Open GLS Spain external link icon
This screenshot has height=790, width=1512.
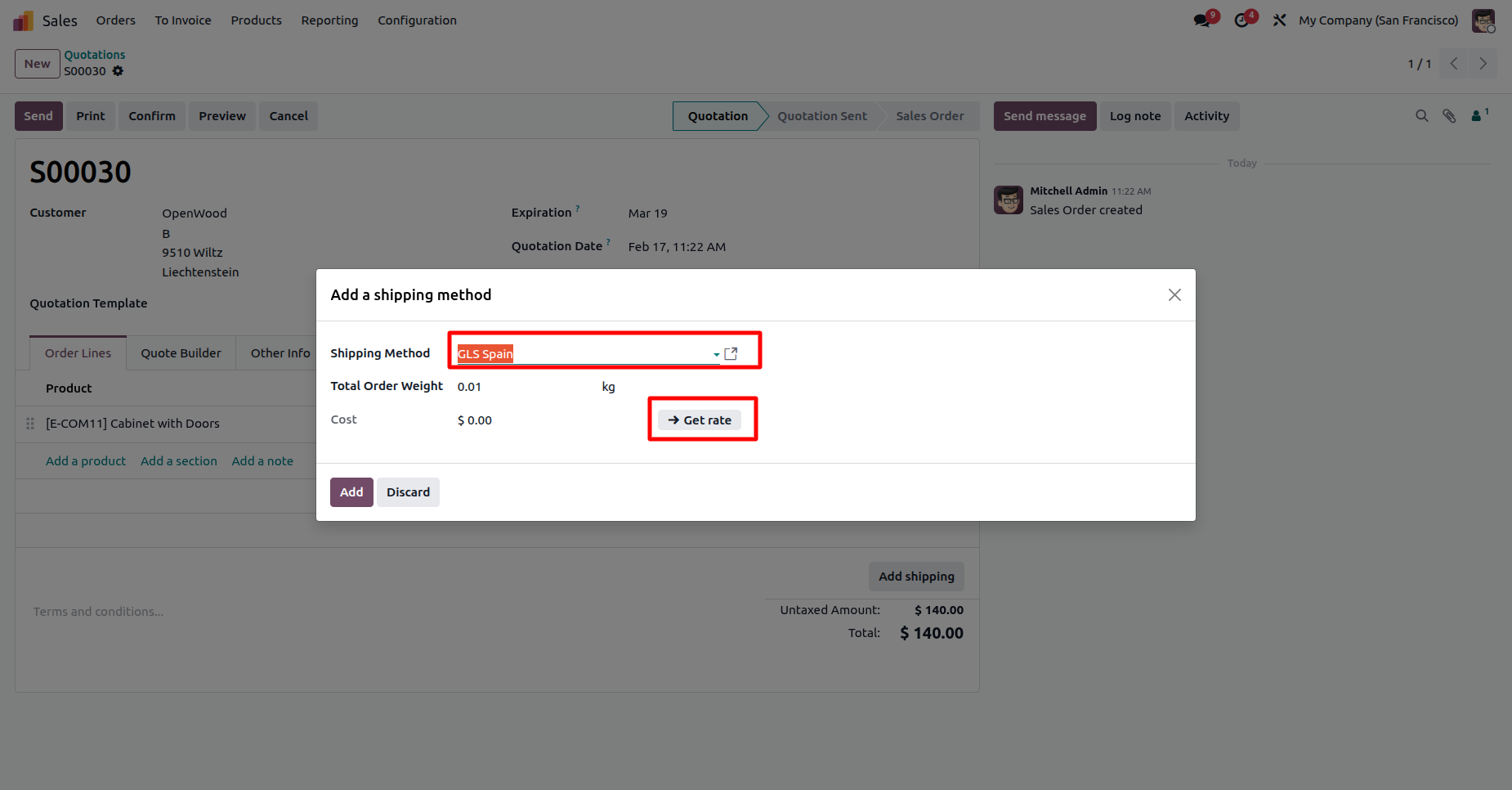[x=731, y=353]
